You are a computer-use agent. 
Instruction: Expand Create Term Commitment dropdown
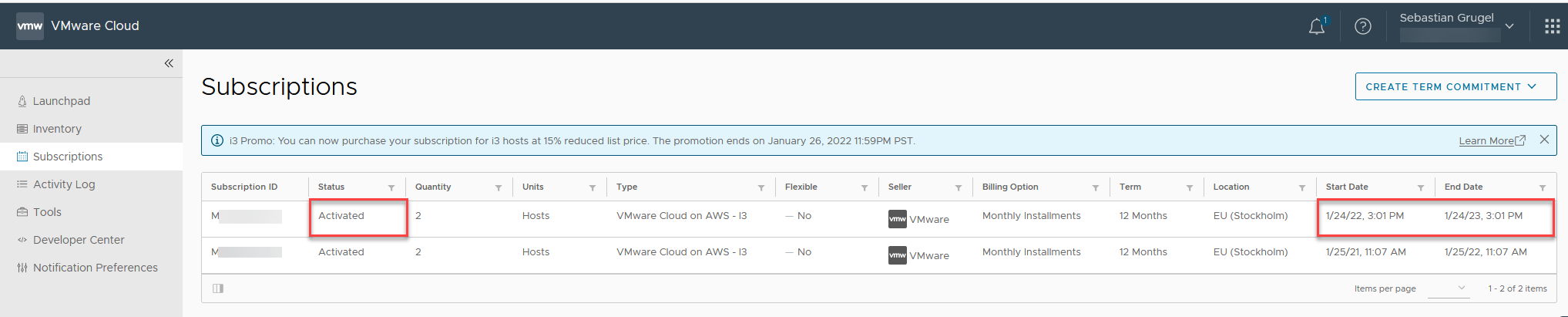point(1456,86)
